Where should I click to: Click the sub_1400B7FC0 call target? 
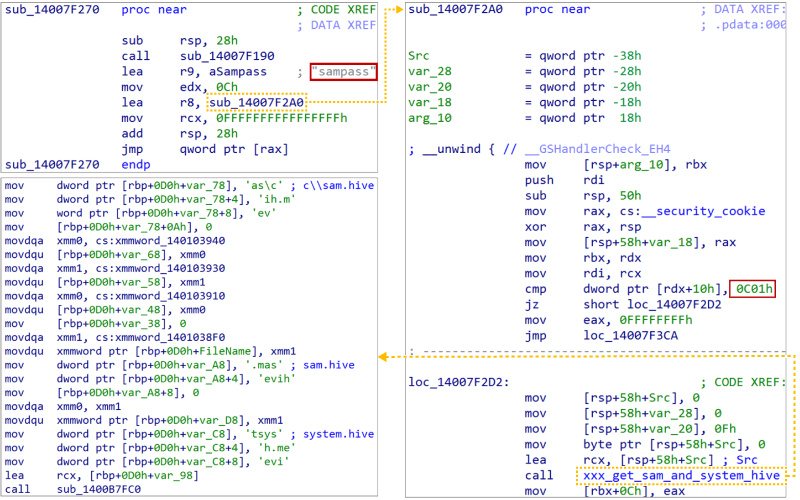[98, 489]
